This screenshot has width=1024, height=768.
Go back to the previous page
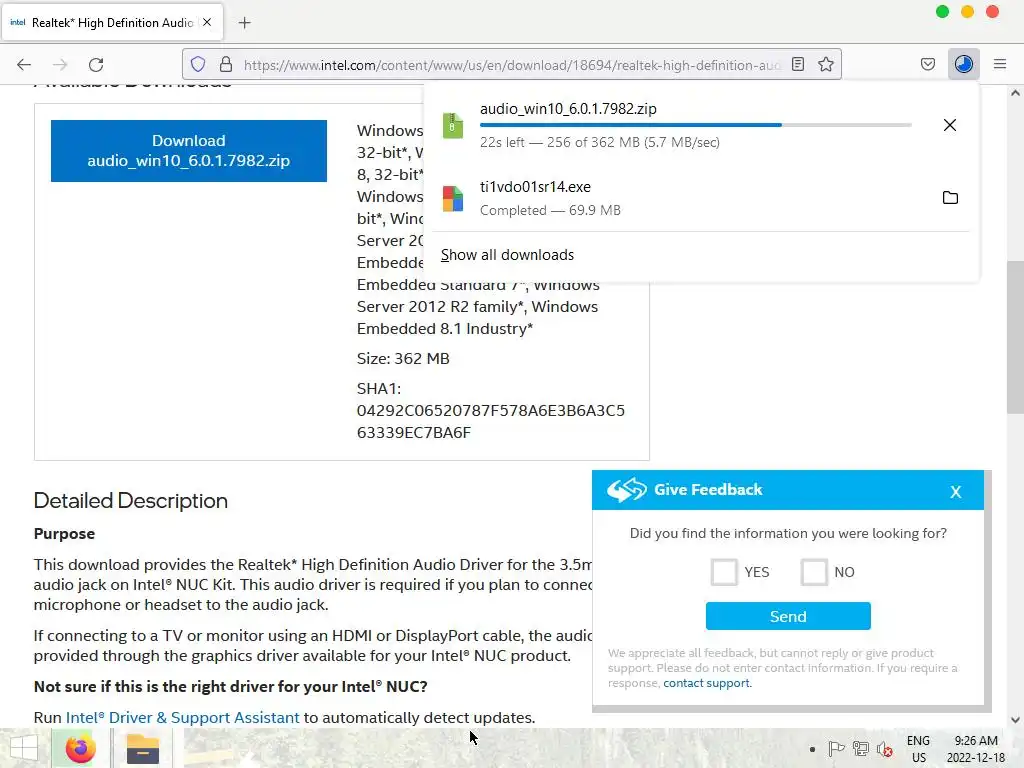24,64
